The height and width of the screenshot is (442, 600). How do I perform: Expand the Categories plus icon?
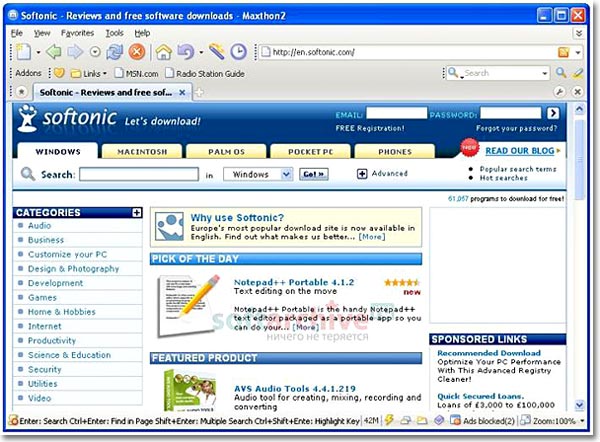click(x=137, y=212)
